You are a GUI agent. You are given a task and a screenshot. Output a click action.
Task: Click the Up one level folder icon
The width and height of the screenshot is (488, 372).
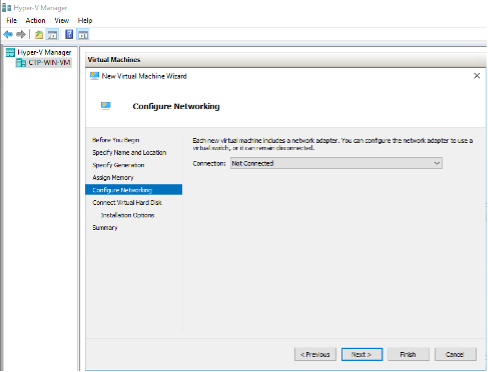(39, 34)
